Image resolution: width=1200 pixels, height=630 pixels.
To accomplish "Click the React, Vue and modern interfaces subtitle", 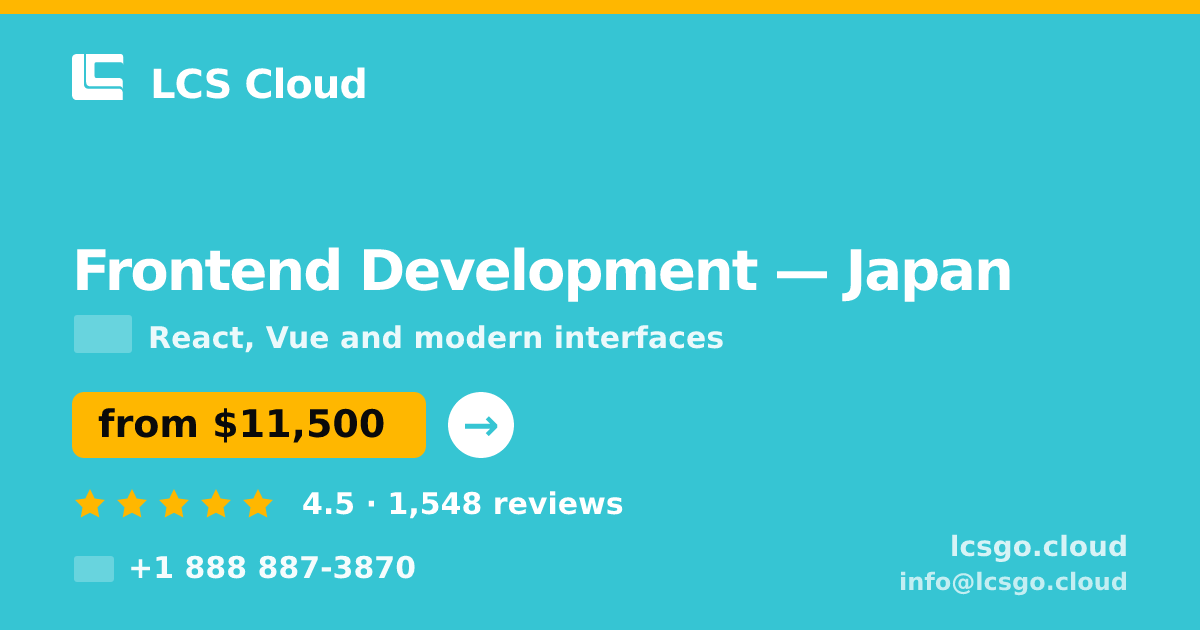I will [x=436, y=338].
